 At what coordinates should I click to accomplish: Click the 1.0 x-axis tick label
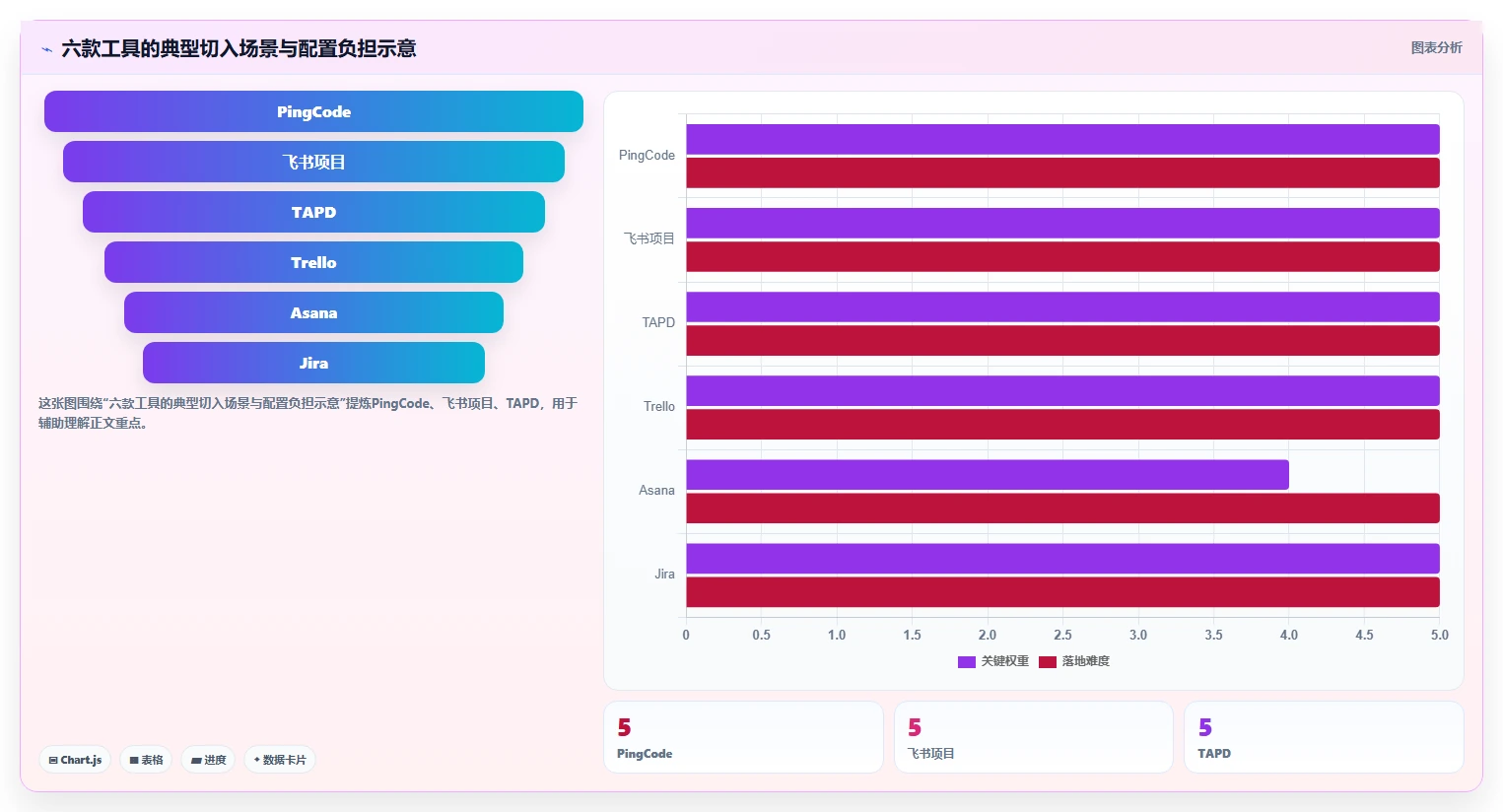coord(837,635)
